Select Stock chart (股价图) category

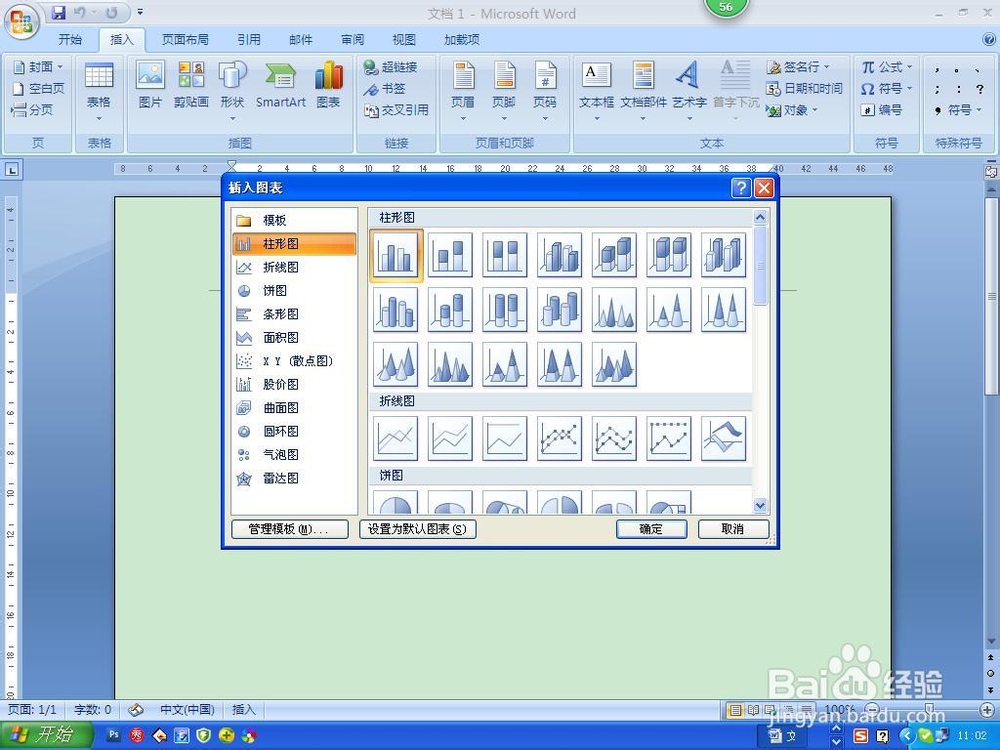click(294, 385)
